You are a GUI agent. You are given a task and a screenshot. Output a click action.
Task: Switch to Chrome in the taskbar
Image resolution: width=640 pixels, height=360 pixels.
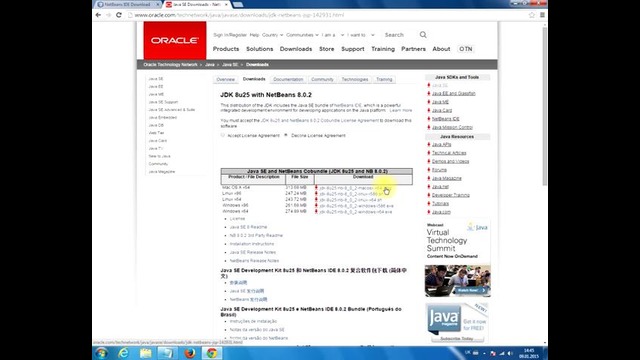(x=211, y=353)
